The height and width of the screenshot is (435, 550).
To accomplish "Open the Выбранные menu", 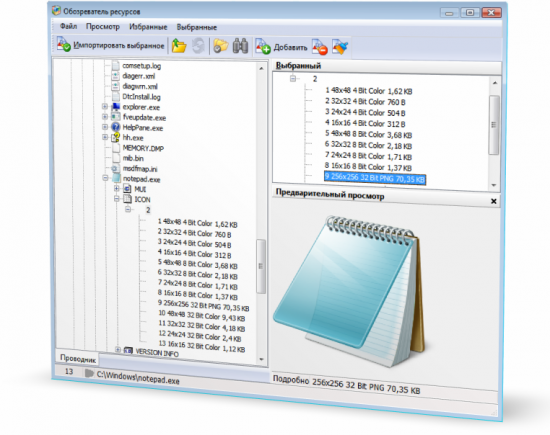I will click(x=196, y=27).
